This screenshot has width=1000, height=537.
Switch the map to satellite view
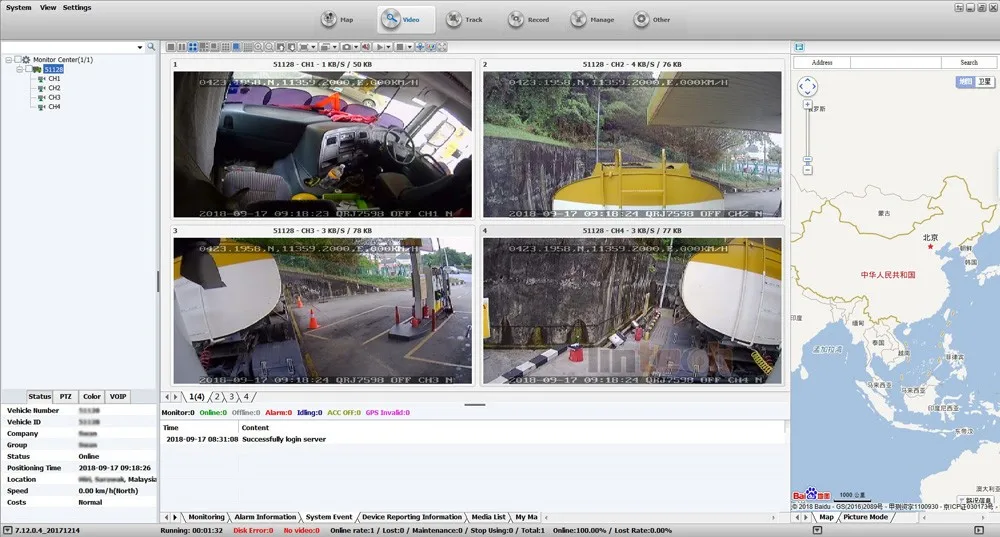[x=985, y=82]
